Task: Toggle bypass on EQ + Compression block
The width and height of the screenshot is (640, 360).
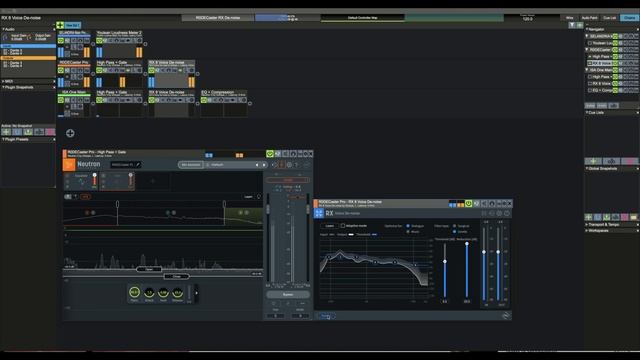Action: point(204,100)
